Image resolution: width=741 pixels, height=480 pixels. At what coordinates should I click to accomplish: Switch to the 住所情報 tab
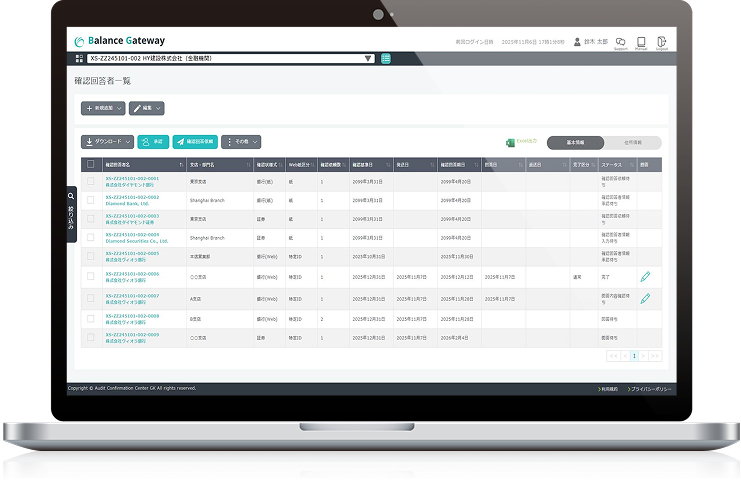630,142
